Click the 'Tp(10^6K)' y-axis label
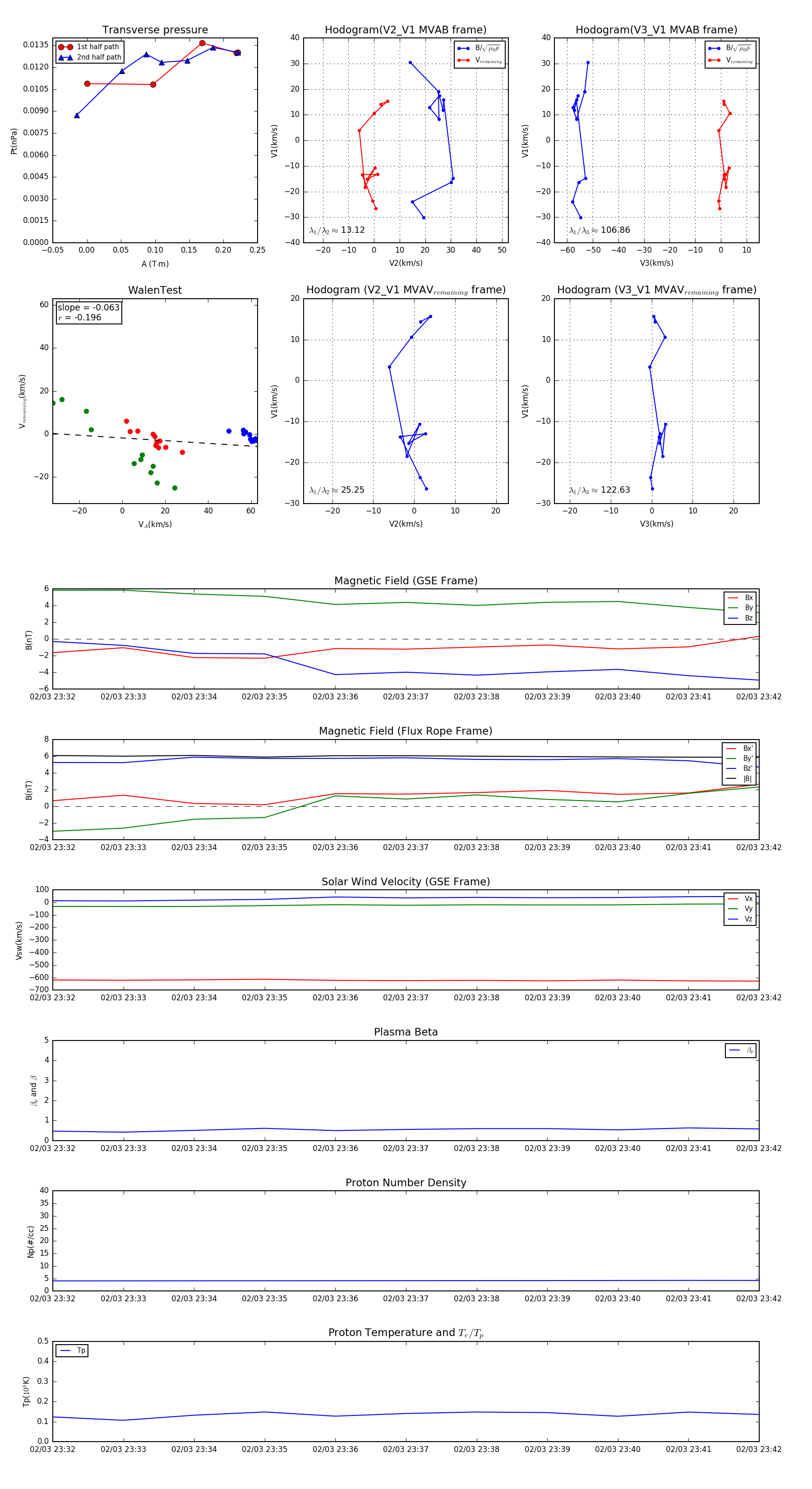Screen dimensions: 812x1489 point(26,1392)
